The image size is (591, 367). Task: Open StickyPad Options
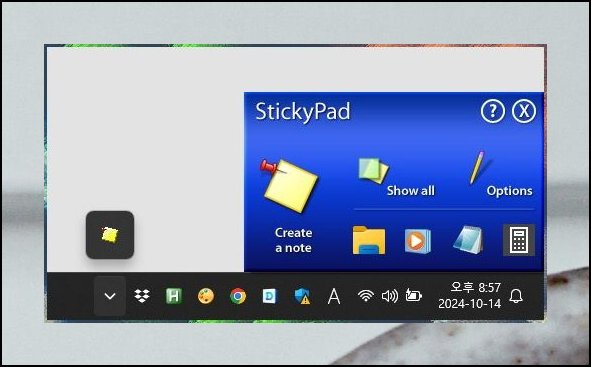click(509, 191)
